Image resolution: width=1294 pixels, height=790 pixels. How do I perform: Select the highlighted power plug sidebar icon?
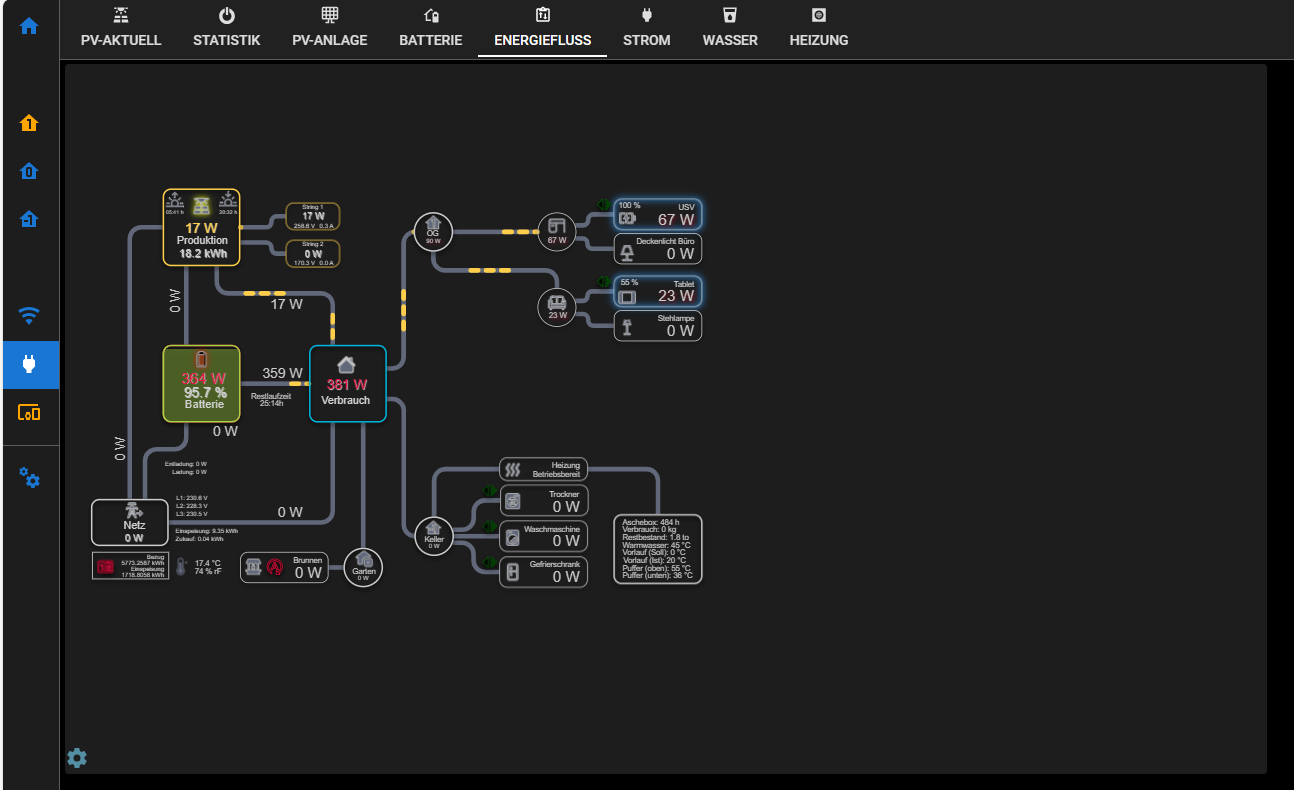point(29,364)
